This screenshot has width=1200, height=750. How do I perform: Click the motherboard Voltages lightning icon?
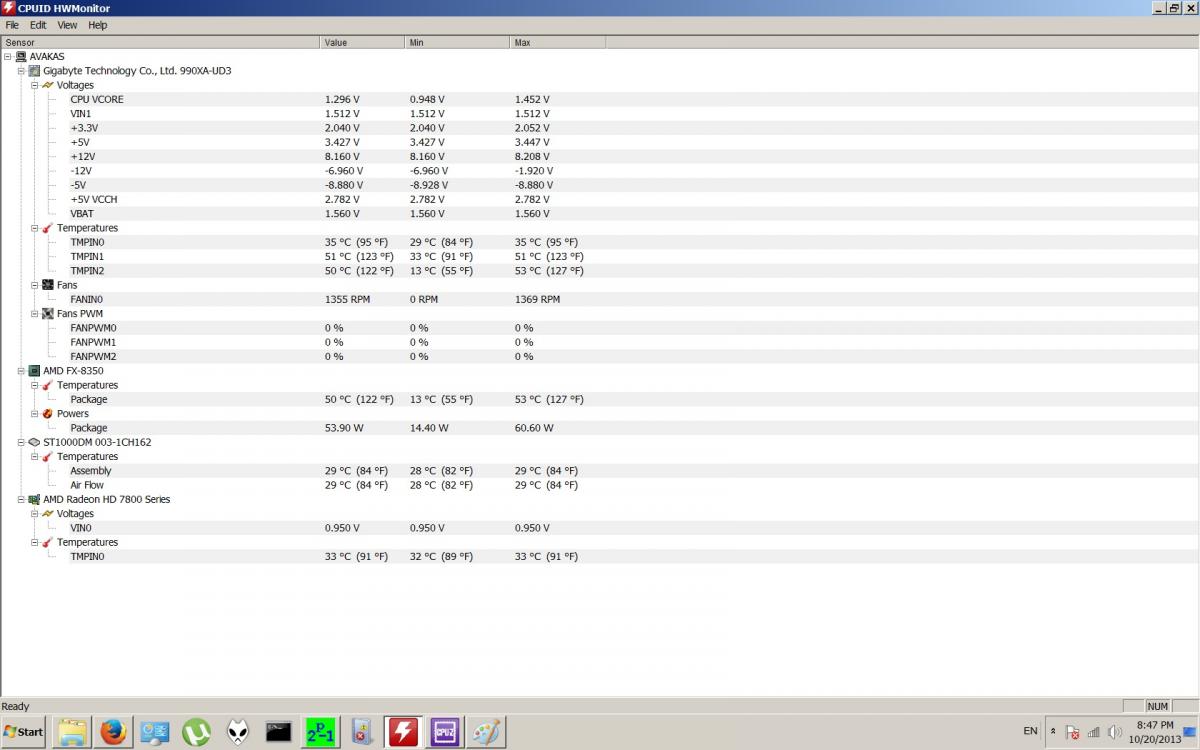[47, 85]
